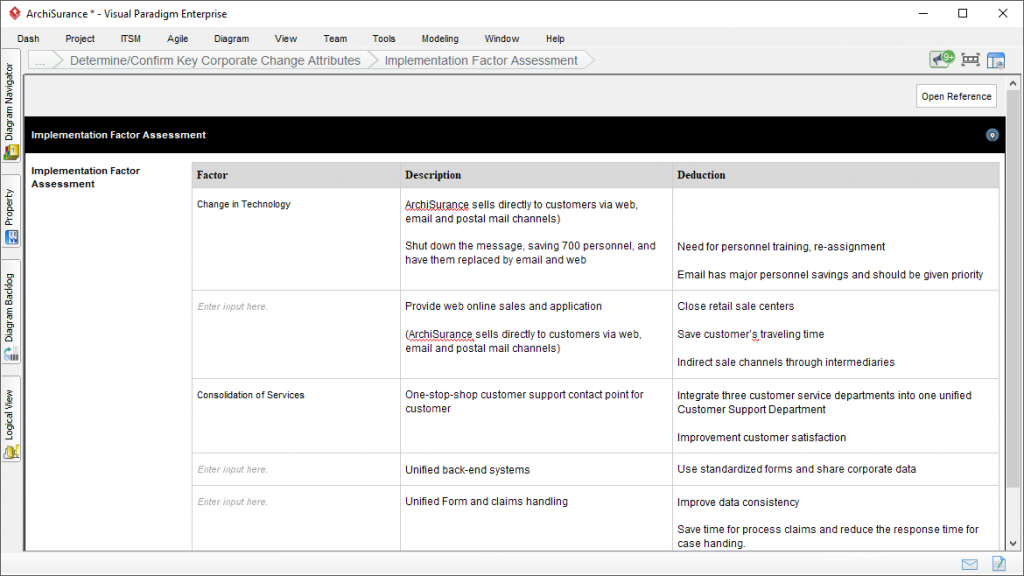Viewport: 1024px width, 576px height.
Task: Open the Modeling menu
Action: [440, 39]
